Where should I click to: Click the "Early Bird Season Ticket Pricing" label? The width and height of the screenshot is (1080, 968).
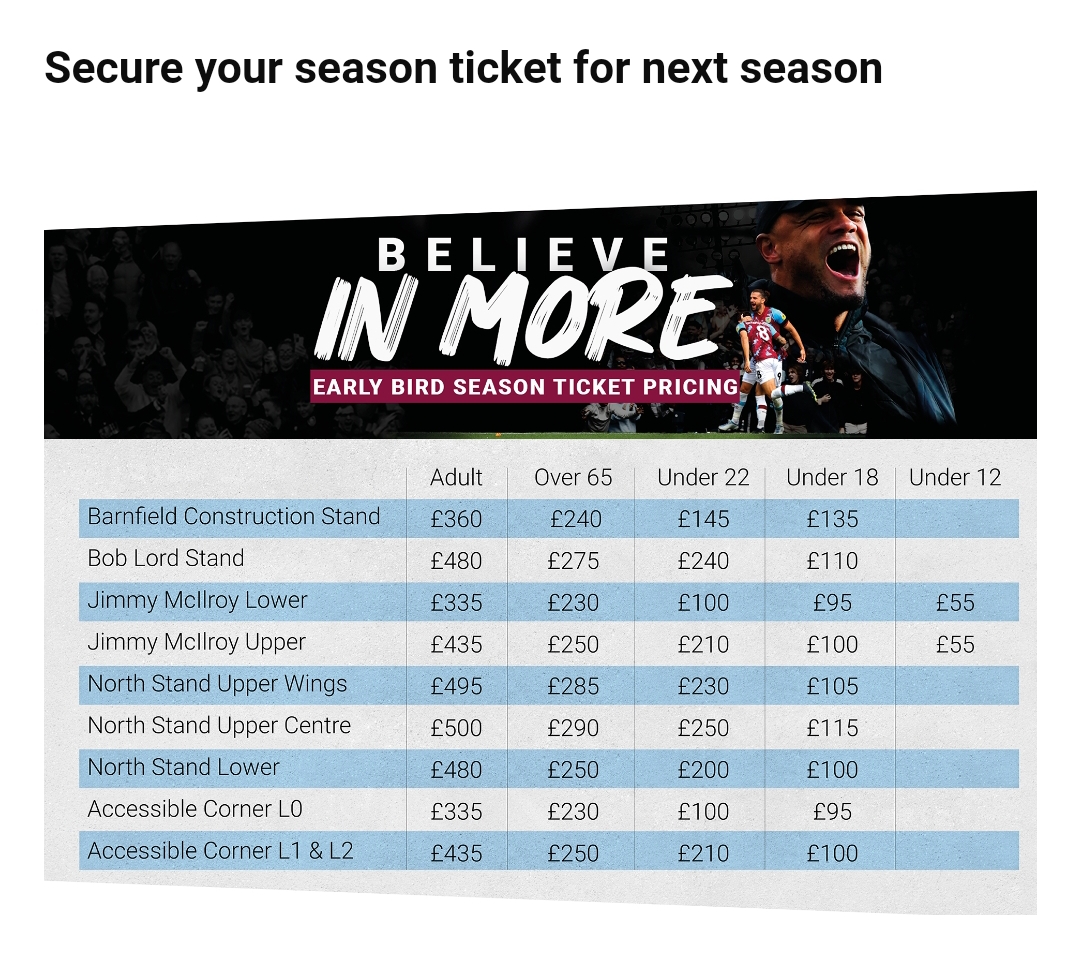pos(525,387)
